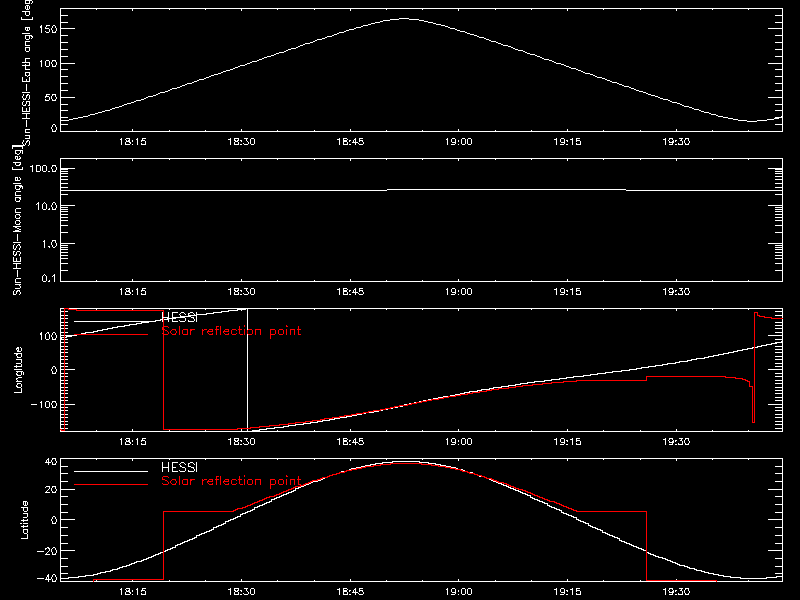Click the 18:15 time label under Moon angle plot
Viewport: 800px width, 600px height.
click(133, 292)
